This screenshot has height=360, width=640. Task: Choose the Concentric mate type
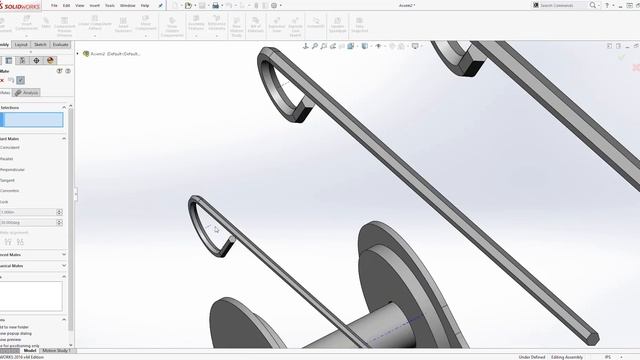pos(10,191)
